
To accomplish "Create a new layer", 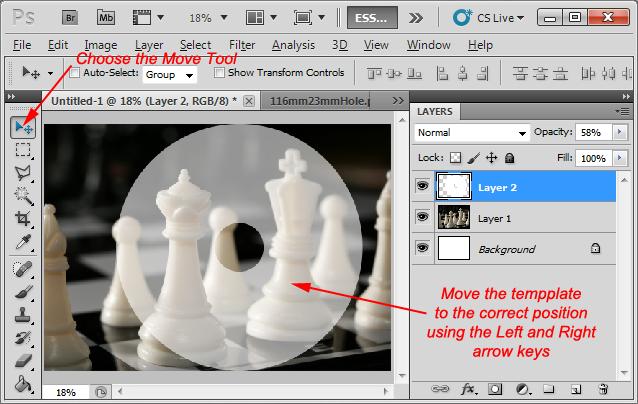I will [x=576, y=389].
